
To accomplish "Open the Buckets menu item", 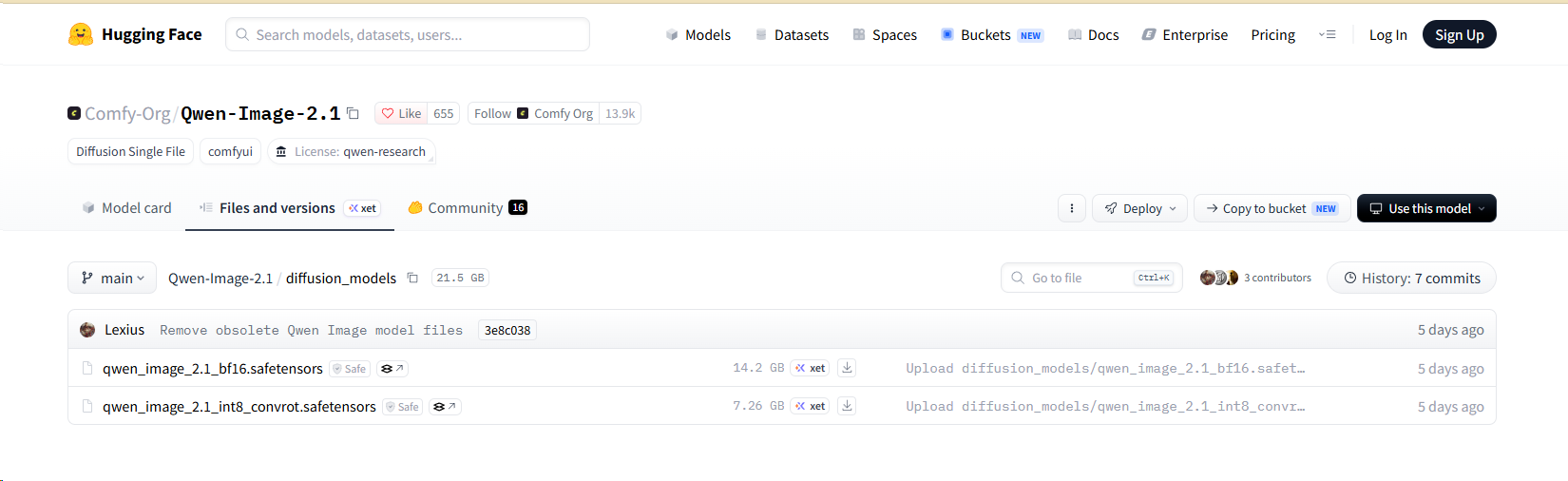I will [992, 34].
